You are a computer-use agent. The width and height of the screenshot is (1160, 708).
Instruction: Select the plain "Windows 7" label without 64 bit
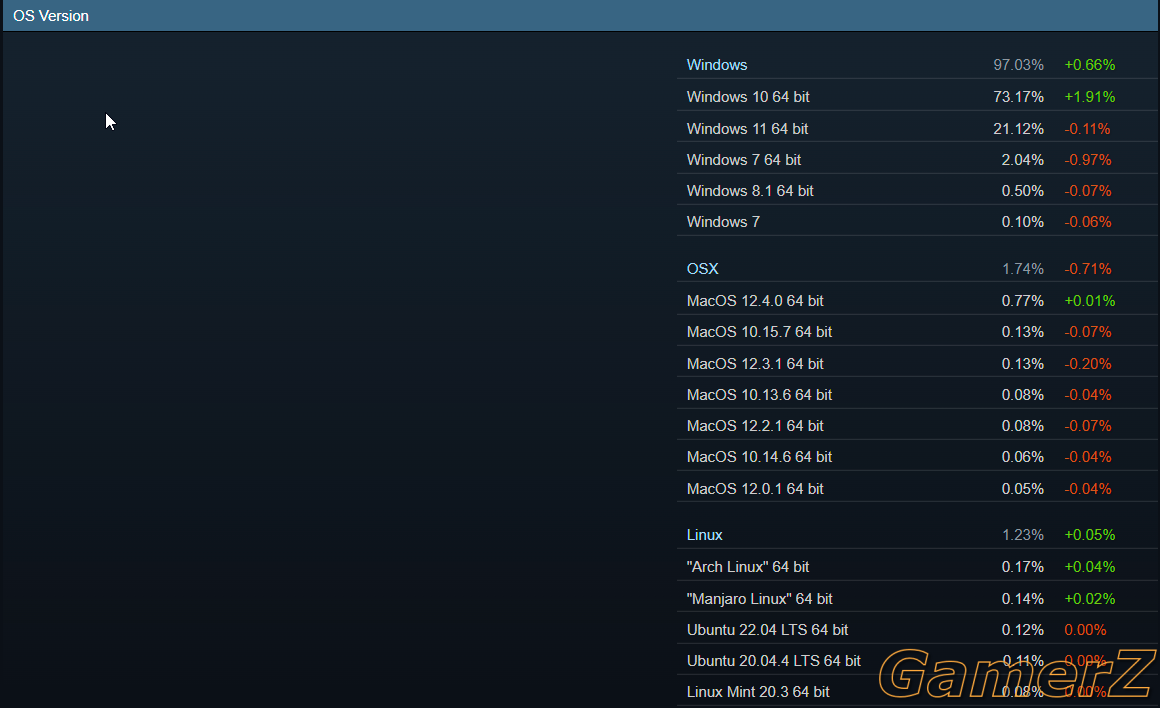723,222
